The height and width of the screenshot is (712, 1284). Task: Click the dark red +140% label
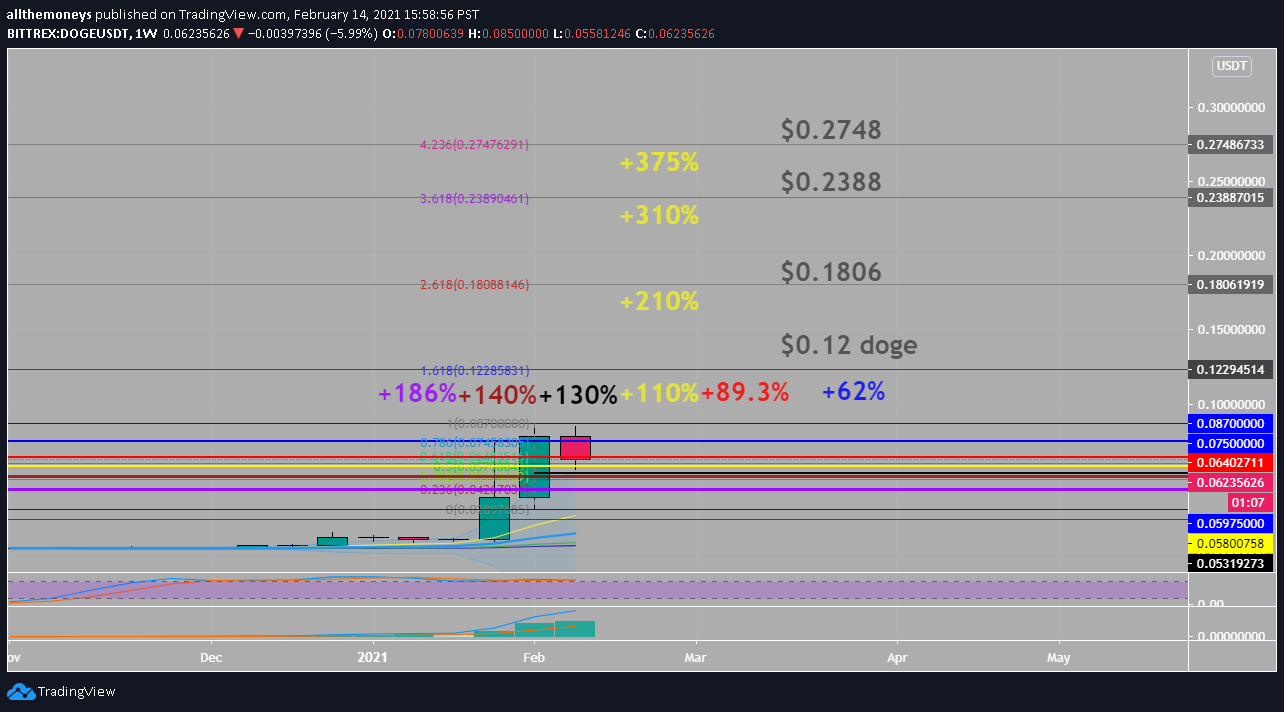pyautogui.click(x=498, y=394)
